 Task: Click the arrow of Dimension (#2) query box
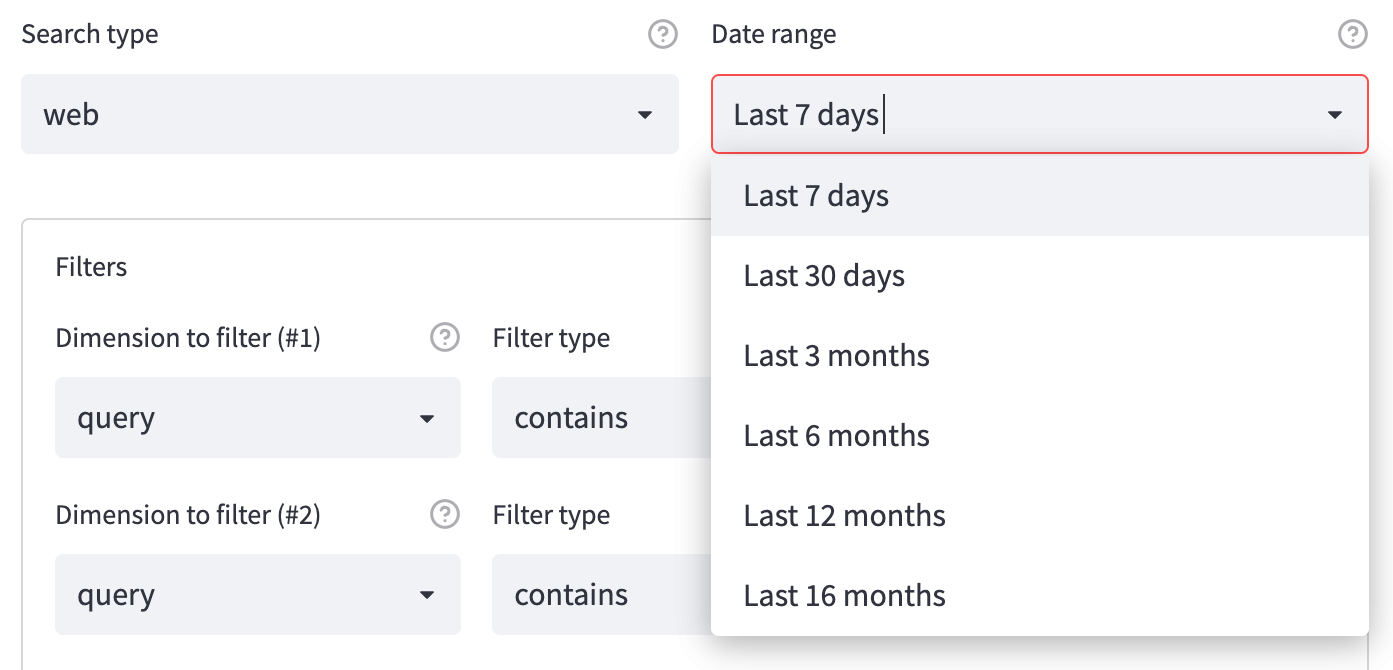pyautogui.click(x=427, y=595)
